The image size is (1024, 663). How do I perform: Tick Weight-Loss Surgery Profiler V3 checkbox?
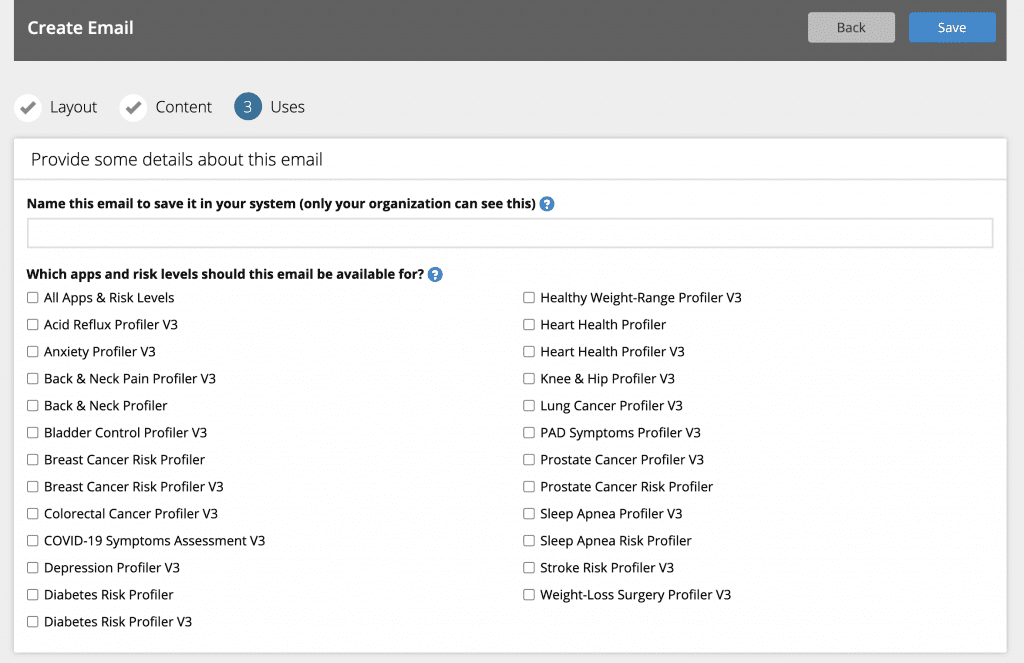(529, 594)
